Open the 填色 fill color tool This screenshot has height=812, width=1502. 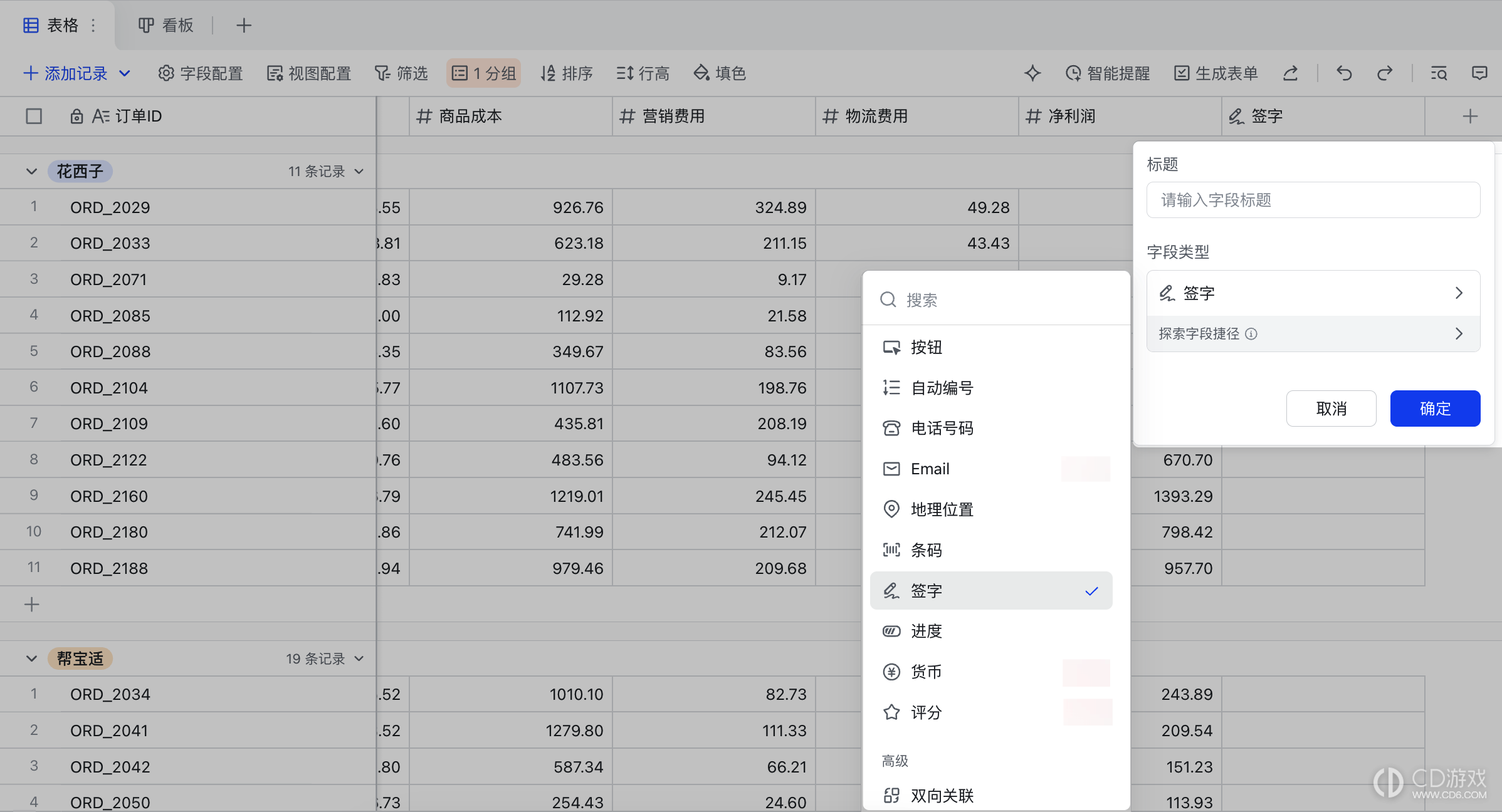coord(720,73)
